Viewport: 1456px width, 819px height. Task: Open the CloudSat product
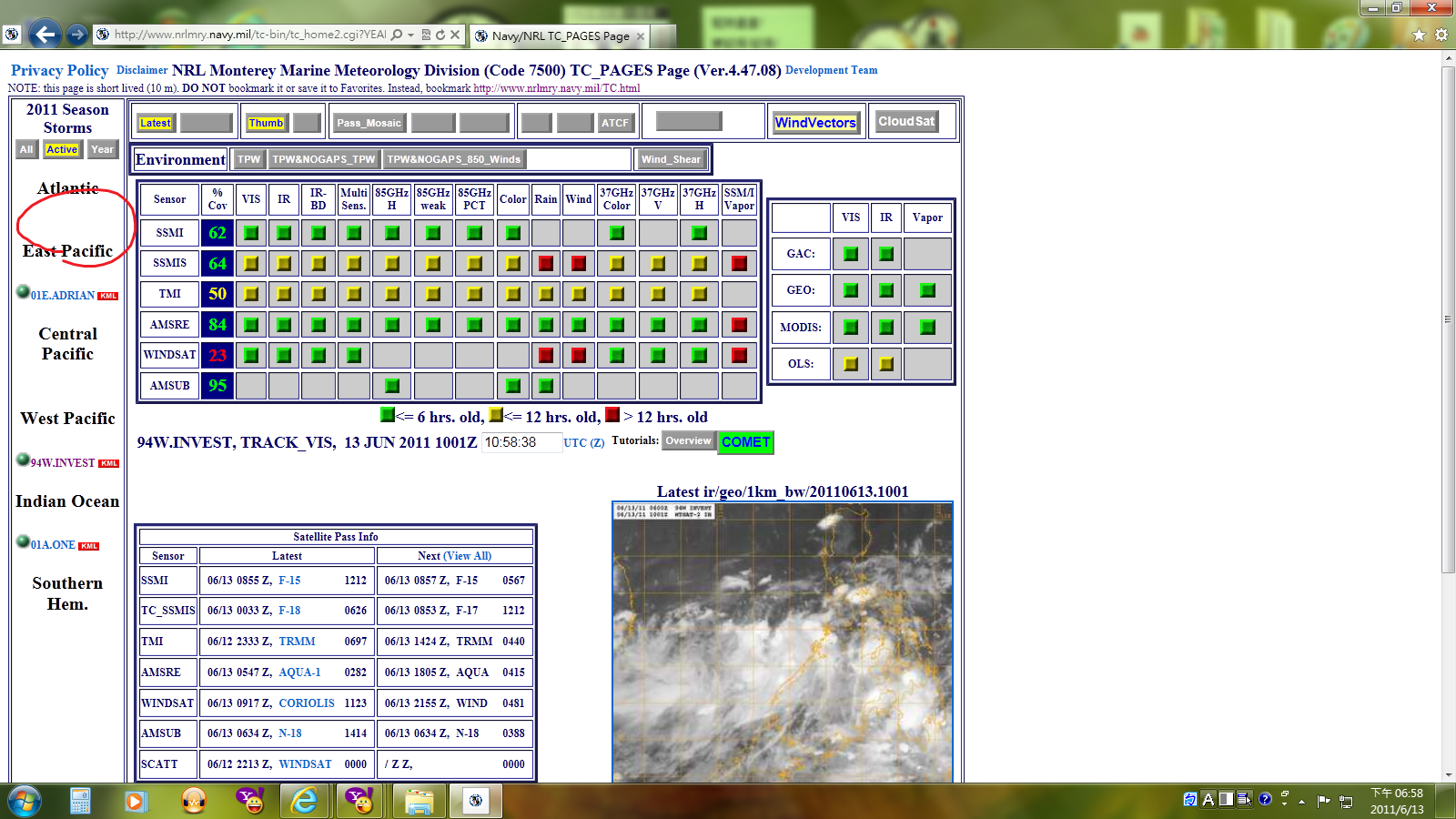pos(906,121)
